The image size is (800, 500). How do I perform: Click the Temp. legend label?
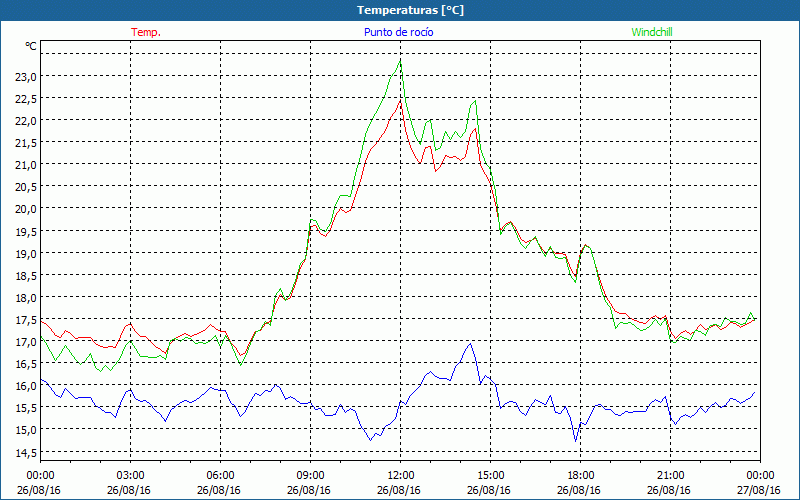pyautogui.click(x=146, y=32)
